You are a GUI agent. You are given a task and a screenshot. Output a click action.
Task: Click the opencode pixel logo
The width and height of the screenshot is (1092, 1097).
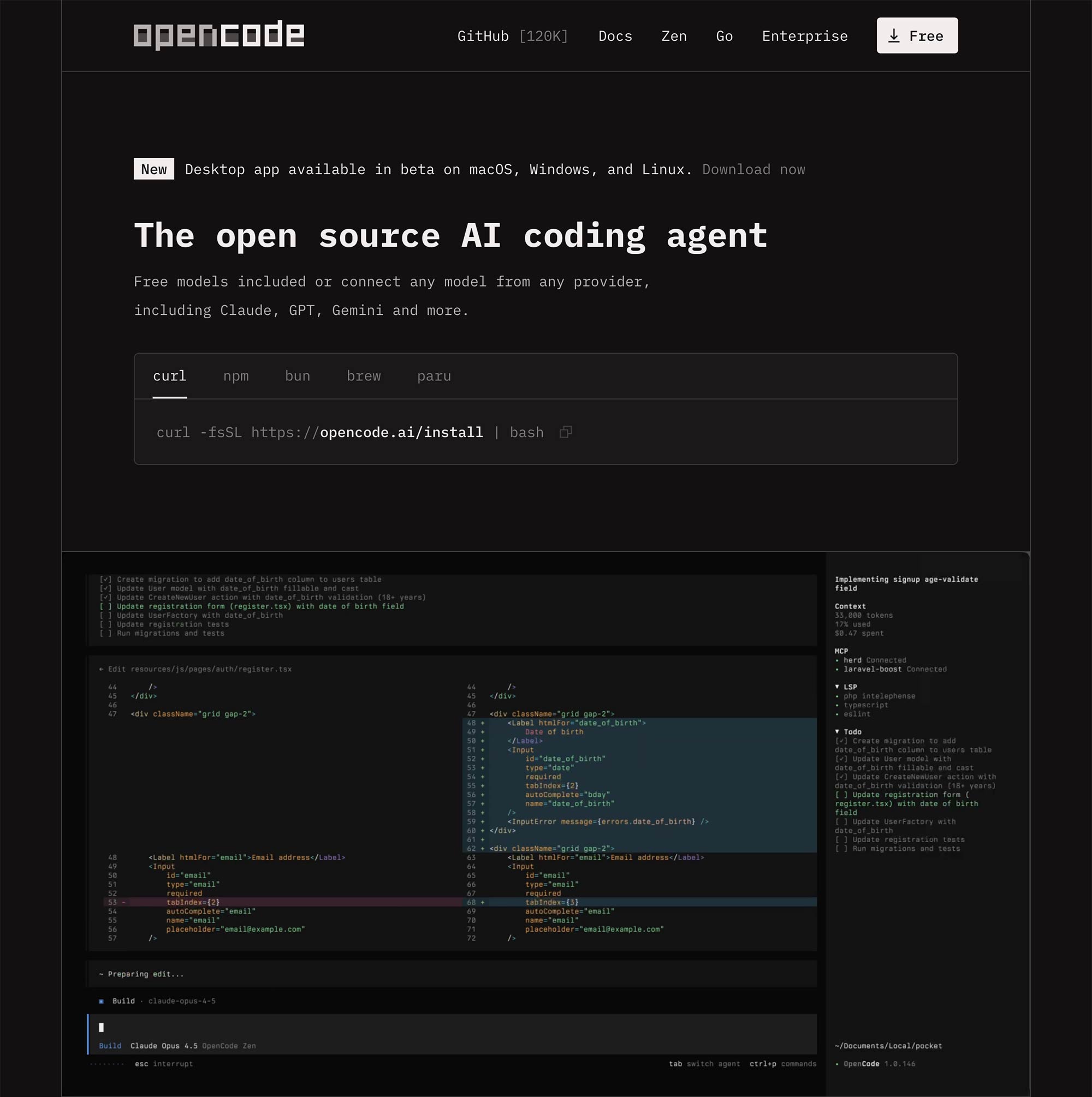click(219, 35)
